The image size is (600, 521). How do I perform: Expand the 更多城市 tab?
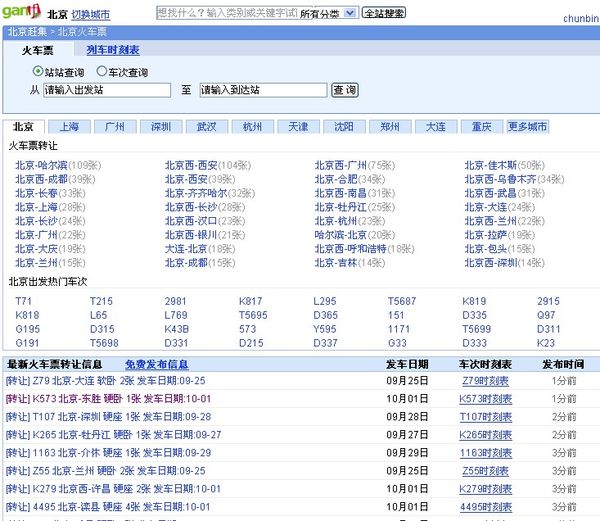click(x=527, y=127)
